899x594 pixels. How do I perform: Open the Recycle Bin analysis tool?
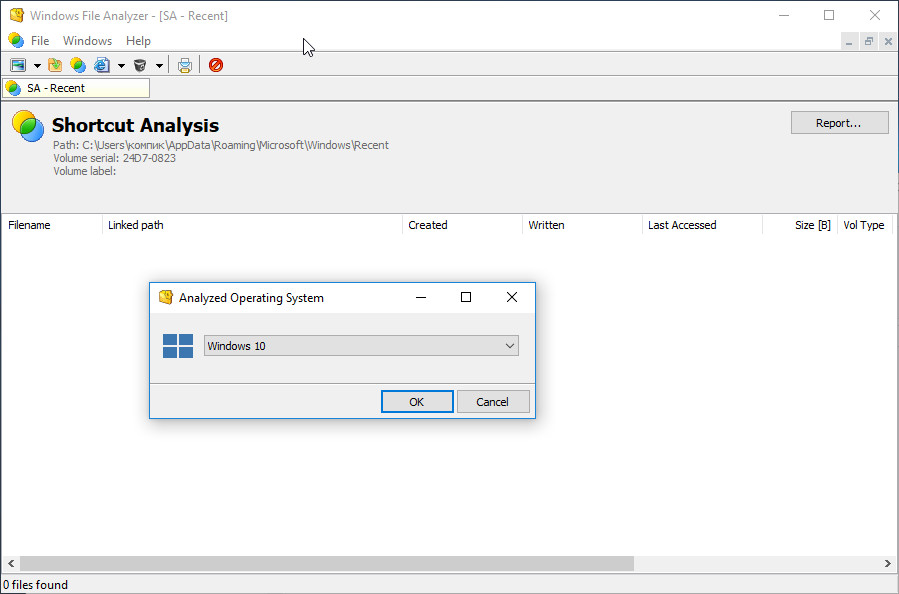point(140,65)
